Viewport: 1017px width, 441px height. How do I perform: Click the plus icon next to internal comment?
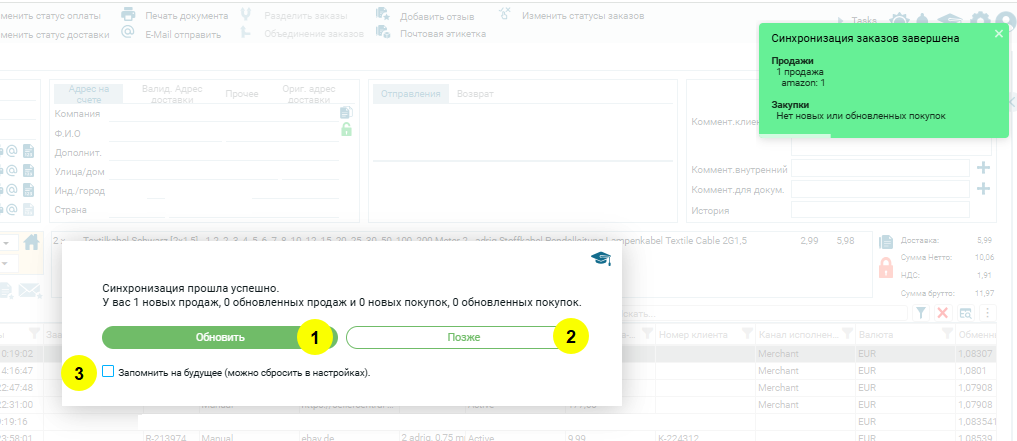(983, 168)
